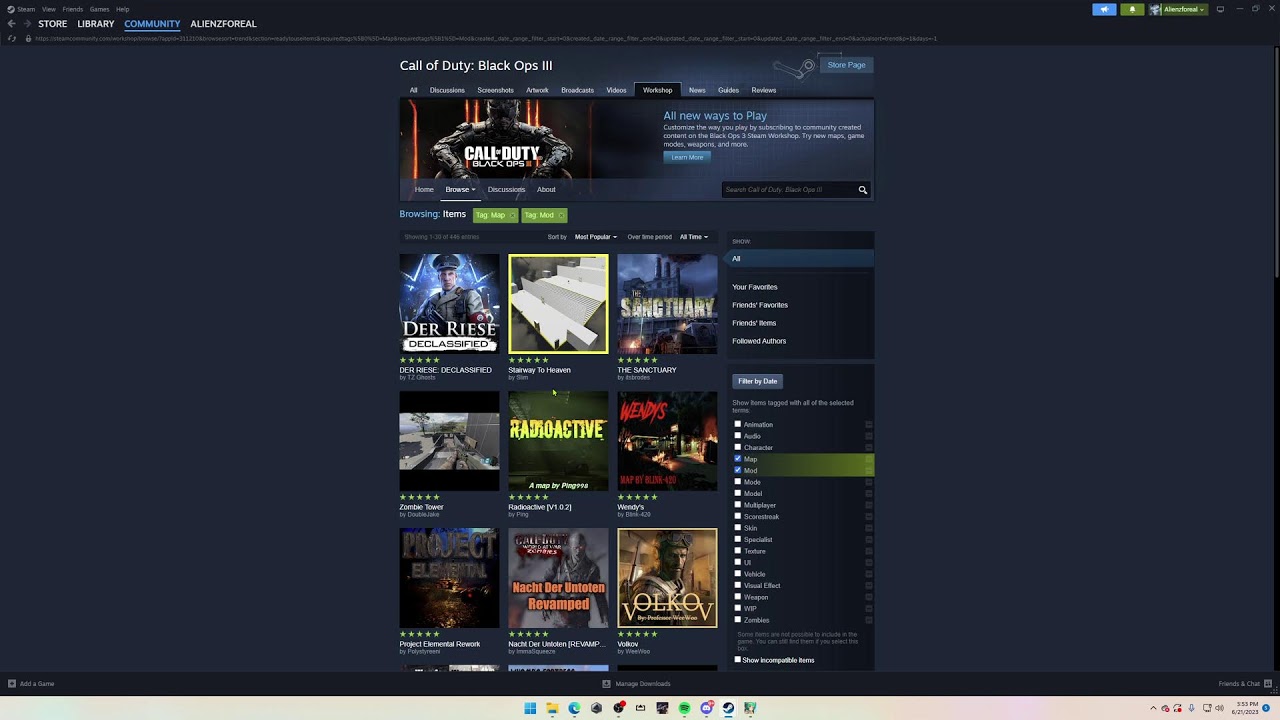Enable the Multiplayer tag checkbox
The width and height of the screenshot is (1280, 720).
(738, 505)
